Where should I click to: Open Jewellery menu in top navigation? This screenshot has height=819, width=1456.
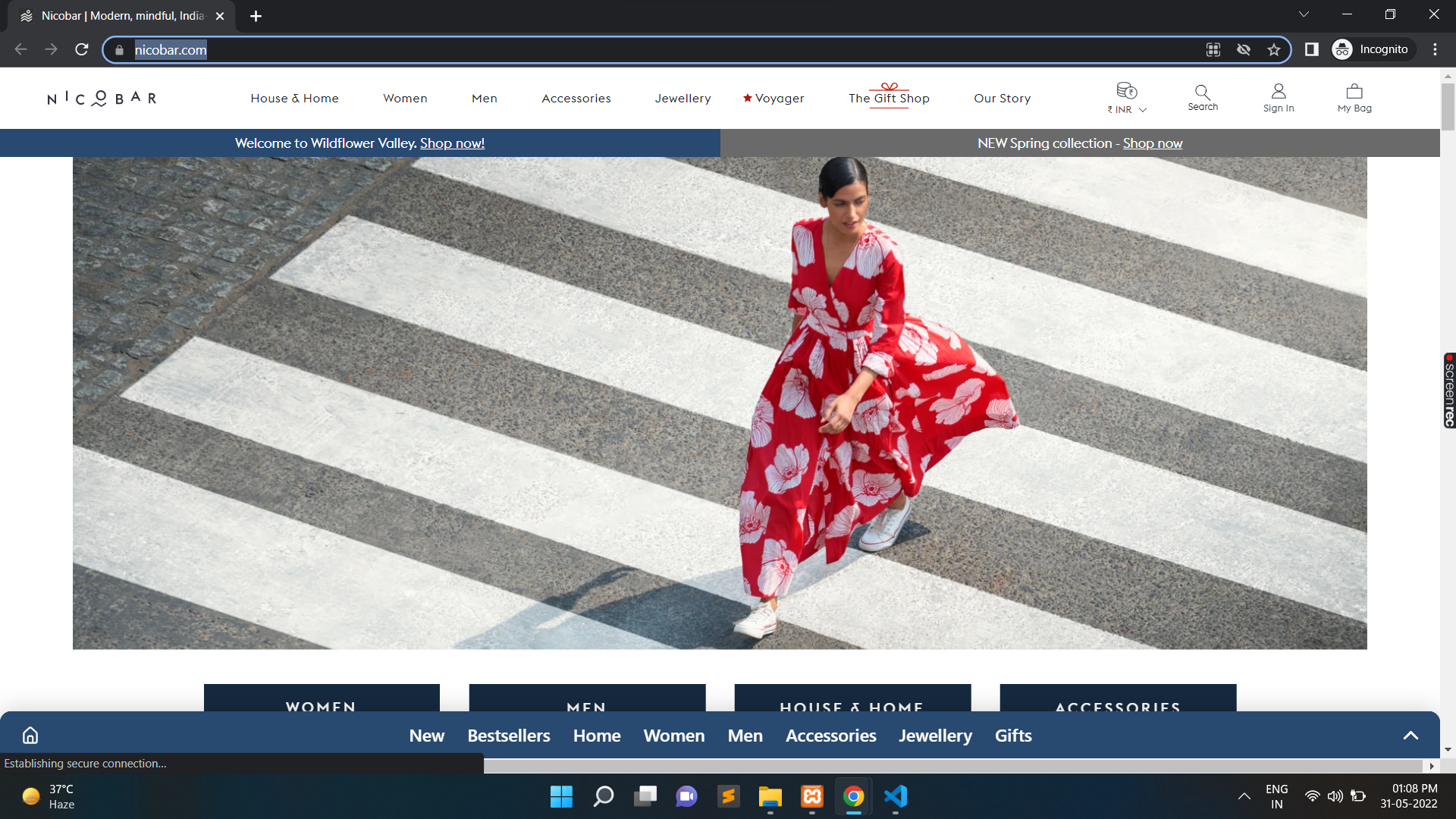(x=683, y=99)
